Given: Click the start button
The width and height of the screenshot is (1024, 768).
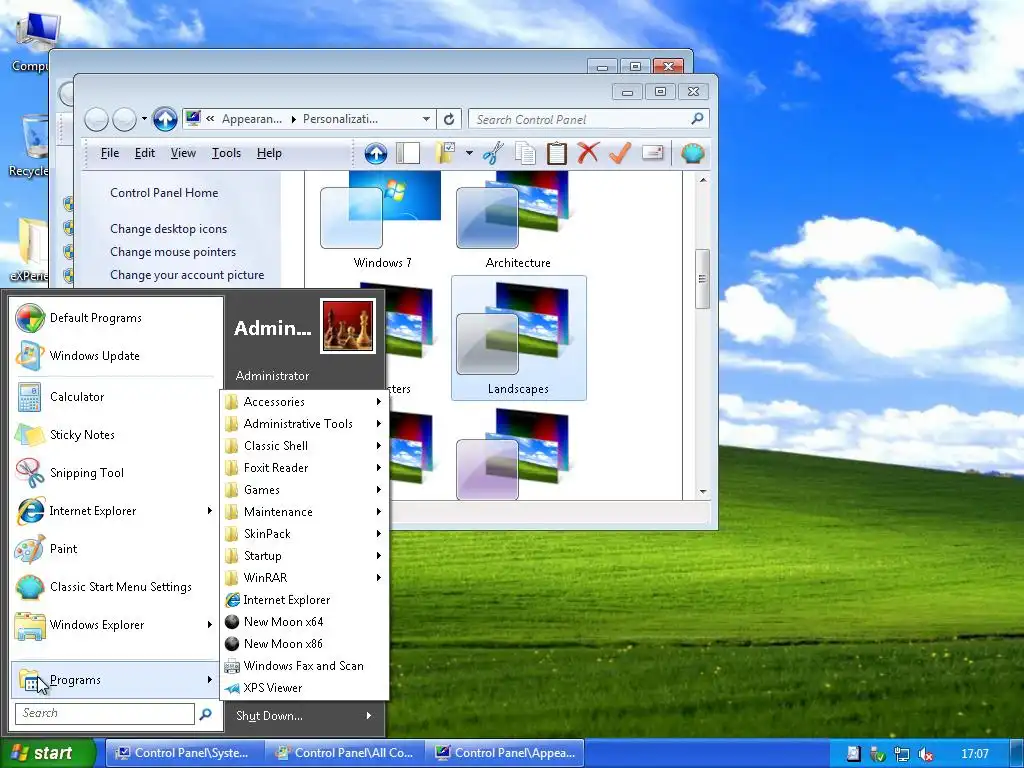Looking at the screenshot, I should (48, 754).
